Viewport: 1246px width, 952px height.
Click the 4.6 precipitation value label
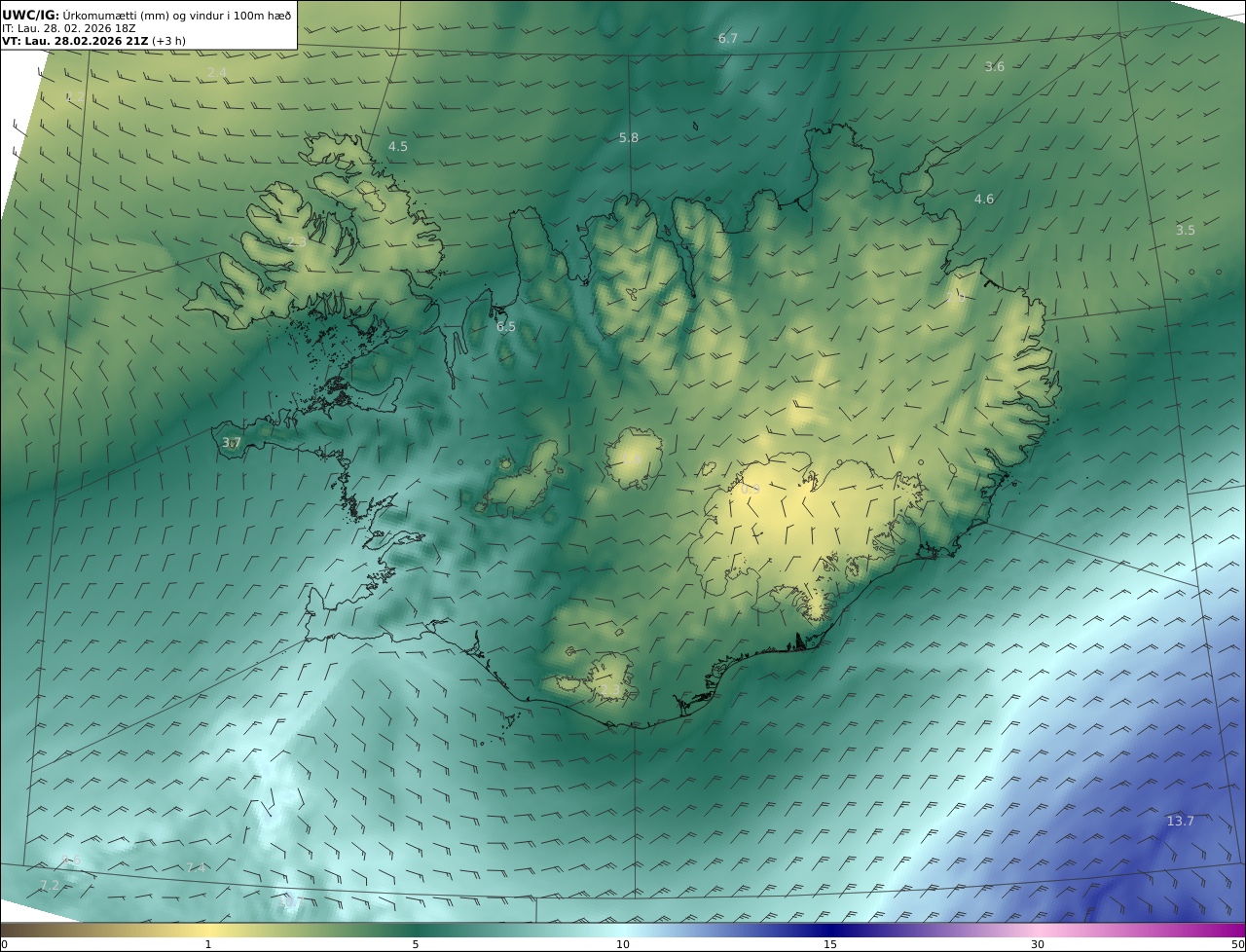pyautogui.click(x=984, y=200)
